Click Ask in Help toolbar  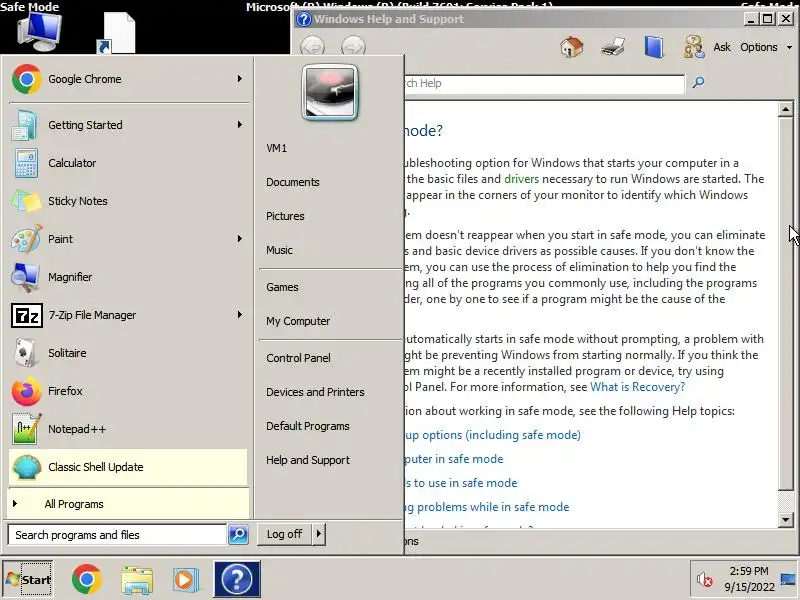coord(722,47)
